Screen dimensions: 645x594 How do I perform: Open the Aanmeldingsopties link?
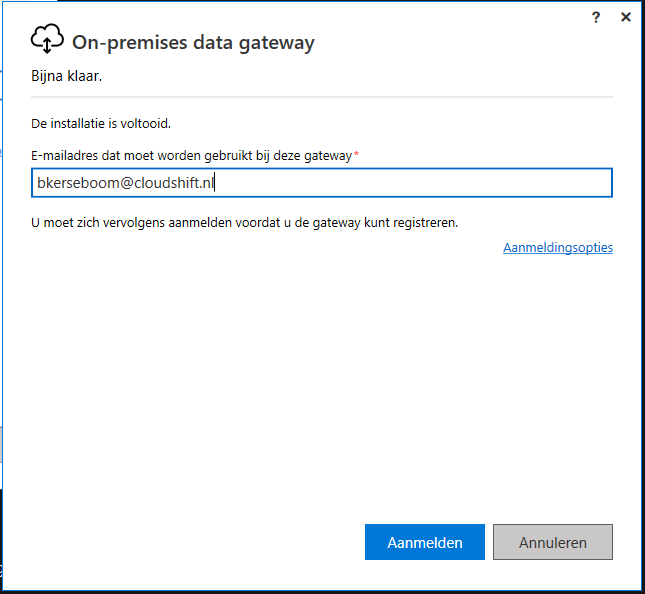point(558,248)
